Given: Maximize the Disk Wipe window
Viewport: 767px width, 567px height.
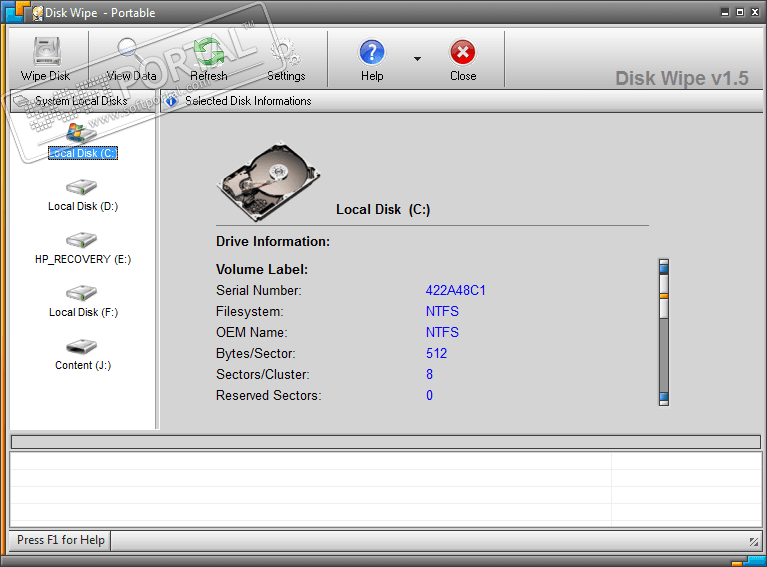Looking at the screenshot, I should [x=740, y=12].
